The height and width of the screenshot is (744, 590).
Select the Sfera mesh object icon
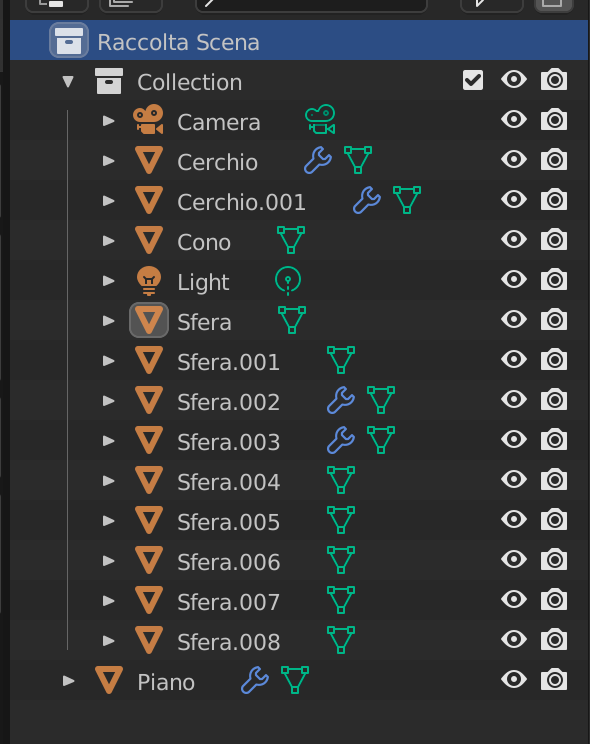149,320
